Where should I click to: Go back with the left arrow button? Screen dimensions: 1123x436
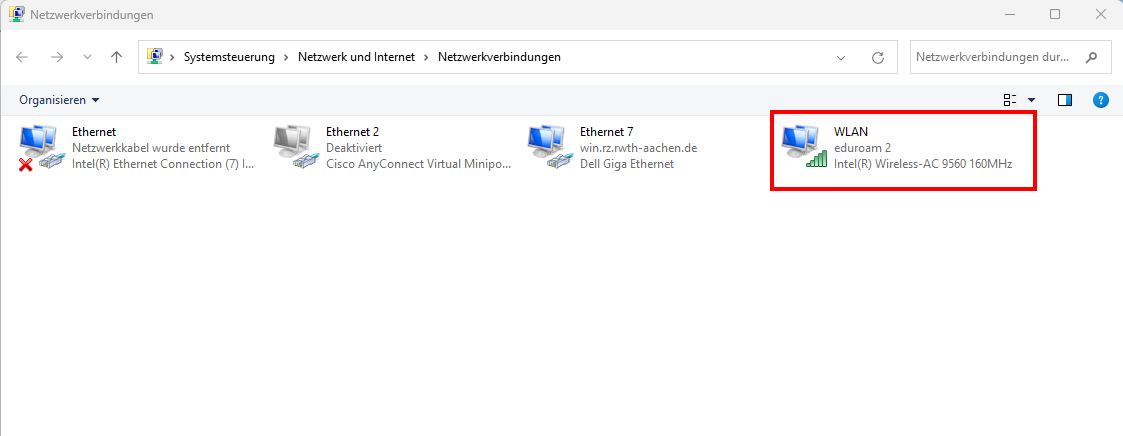[x=22, y=57]
